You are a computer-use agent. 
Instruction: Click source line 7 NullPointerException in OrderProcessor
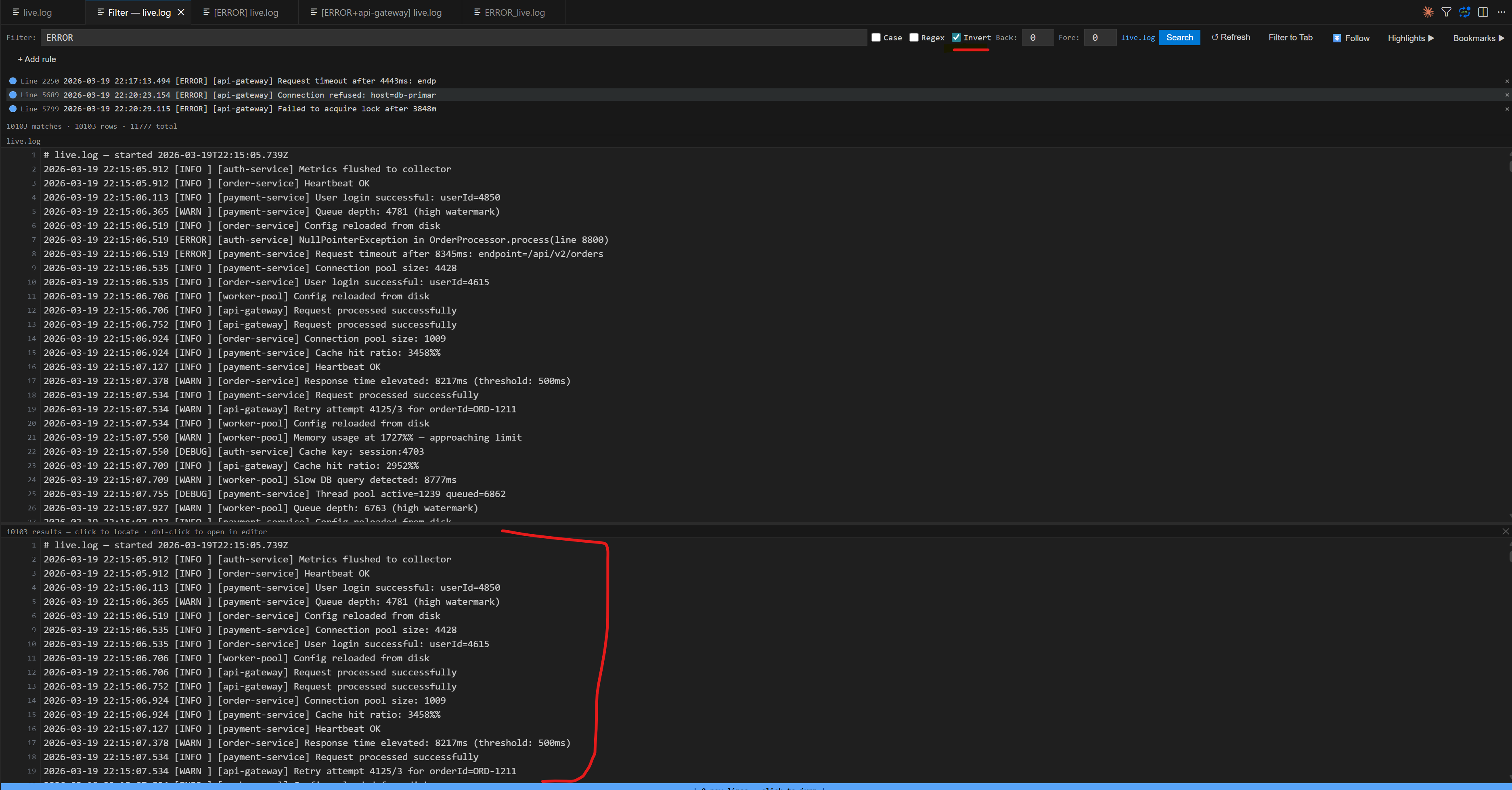326,240
